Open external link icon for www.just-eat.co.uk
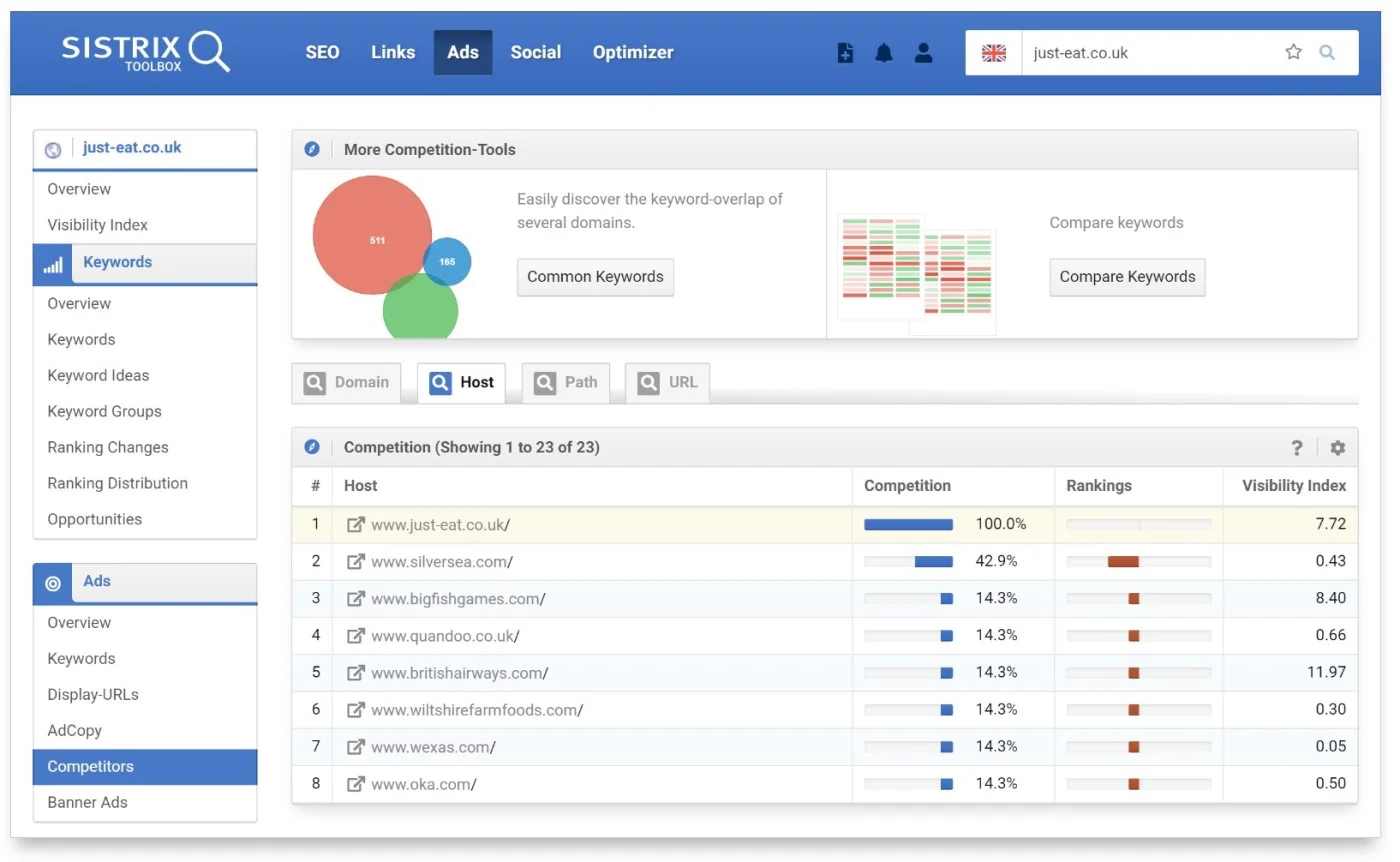1400x862 pixels. tap(355, 524)
